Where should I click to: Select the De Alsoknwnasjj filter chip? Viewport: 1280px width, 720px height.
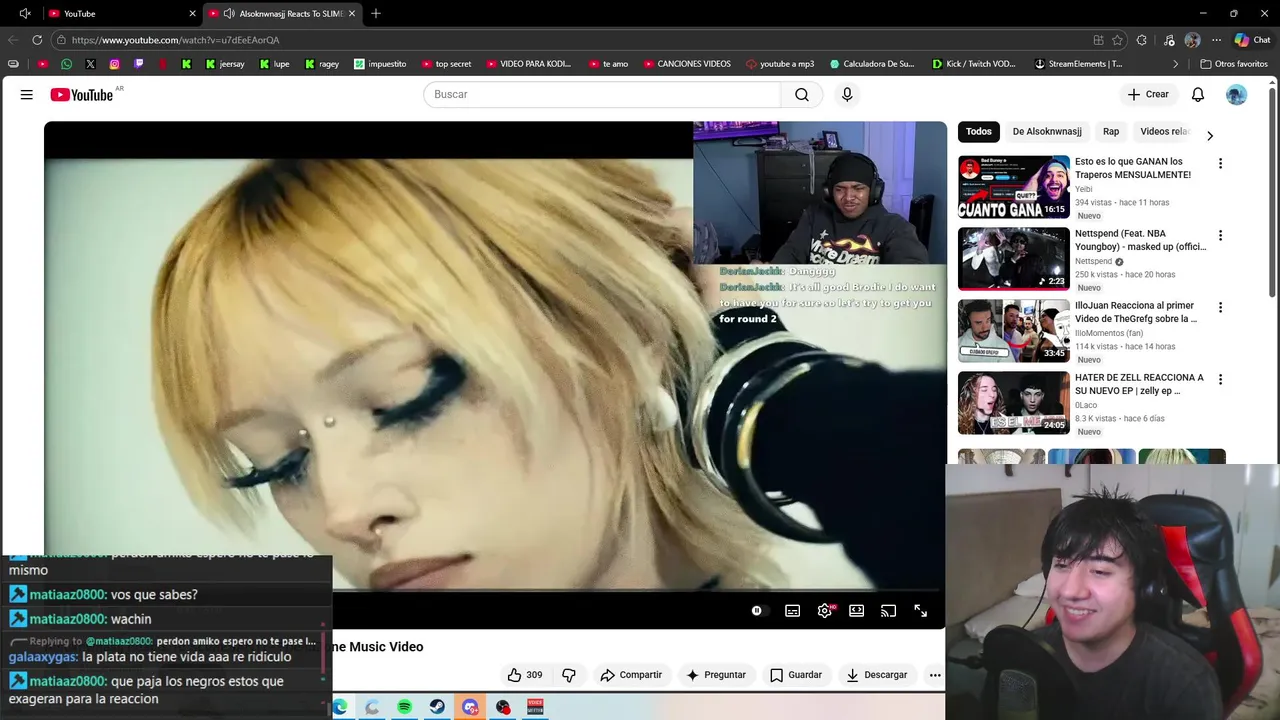tap(1047, 131)
